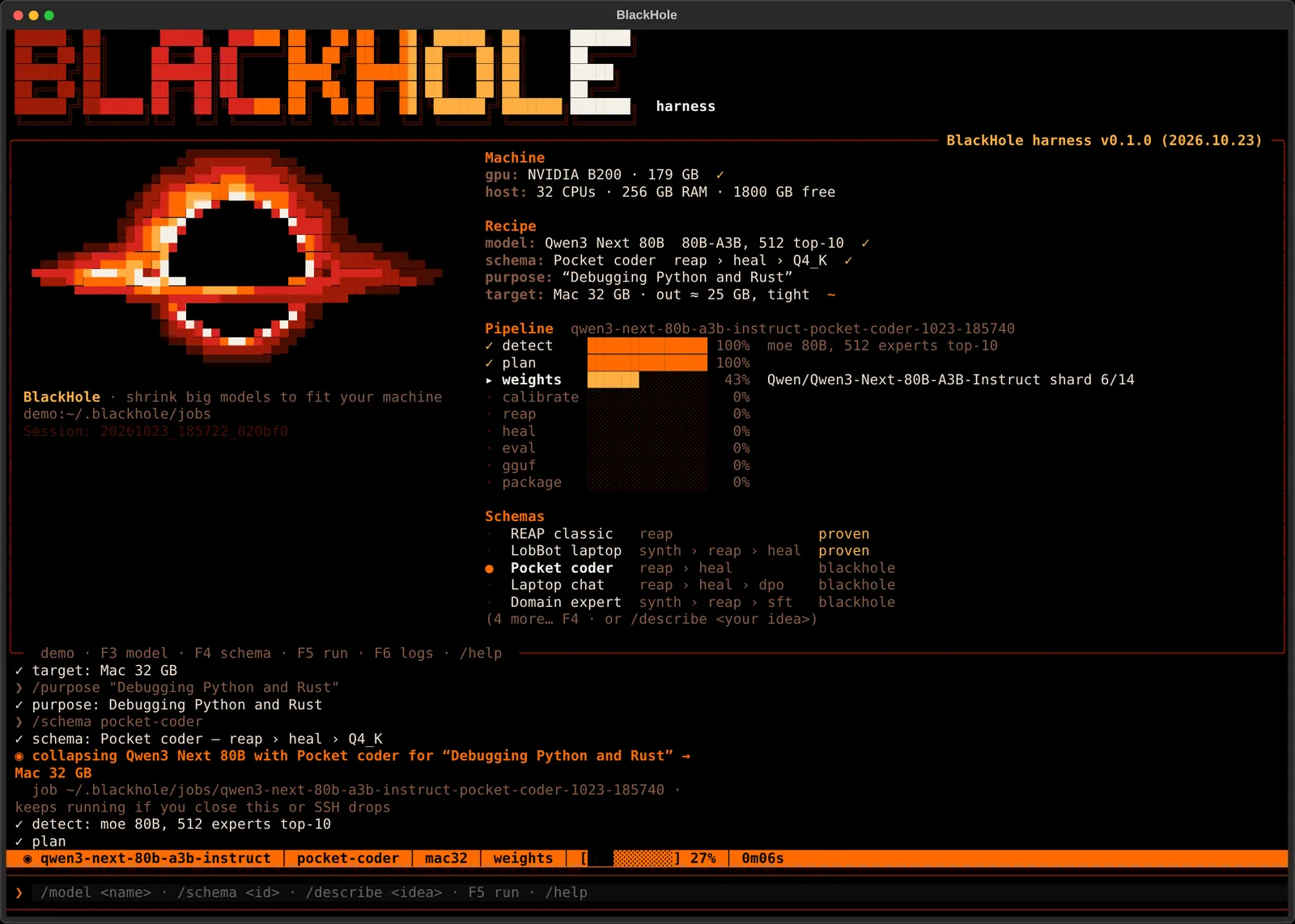Click the status bar 'weights' segment
This screenshot has height=924, width=1295.
[x=523, y=858]
